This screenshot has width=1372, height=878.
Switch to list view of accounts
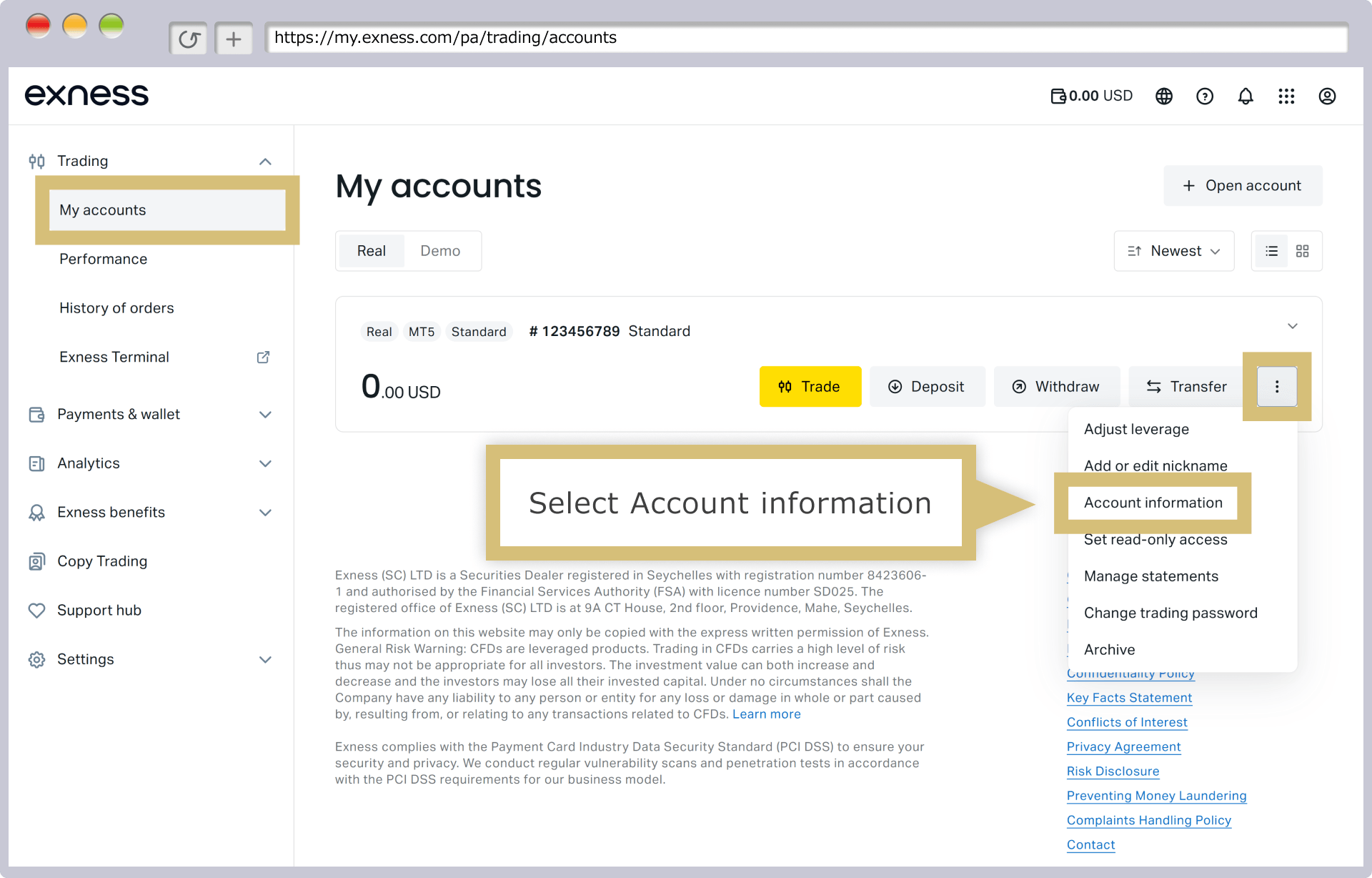[x=1271, y=251]
